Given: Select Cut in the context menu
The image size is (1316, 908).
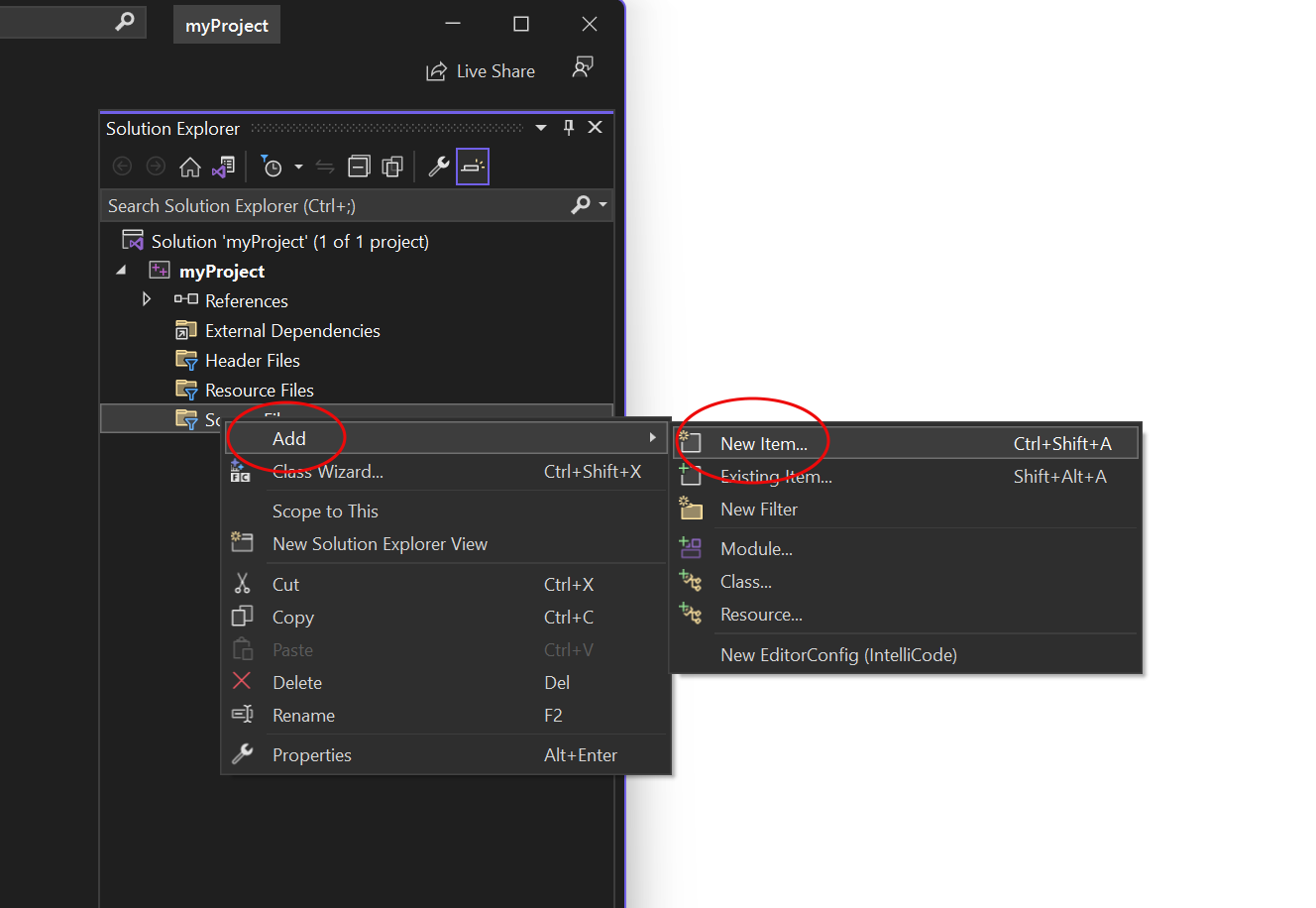Looking at the screenshot, I should pos(445,585).
